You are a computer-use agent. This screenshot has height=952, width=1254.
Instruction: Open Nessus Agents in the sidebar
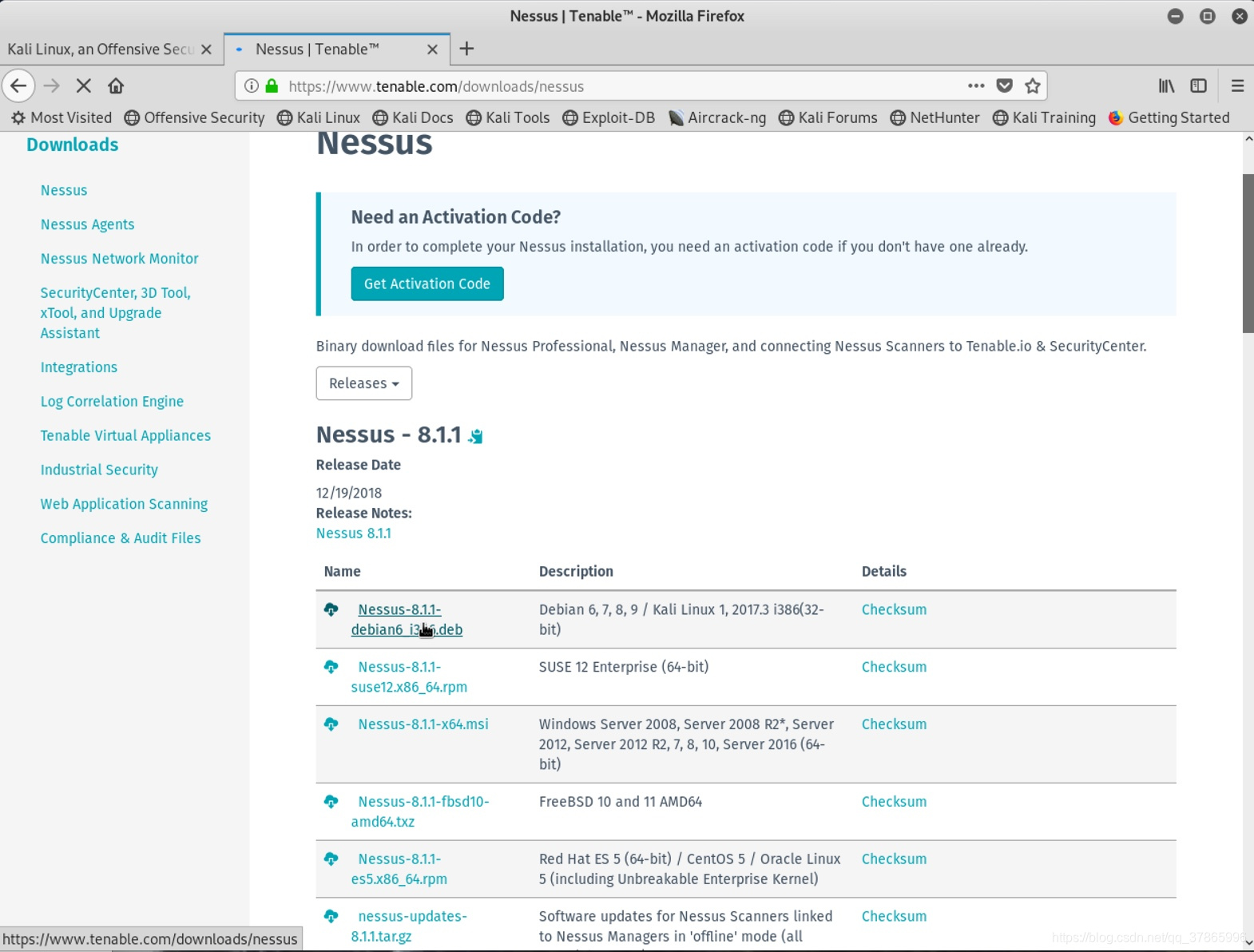tap(87, 224)
